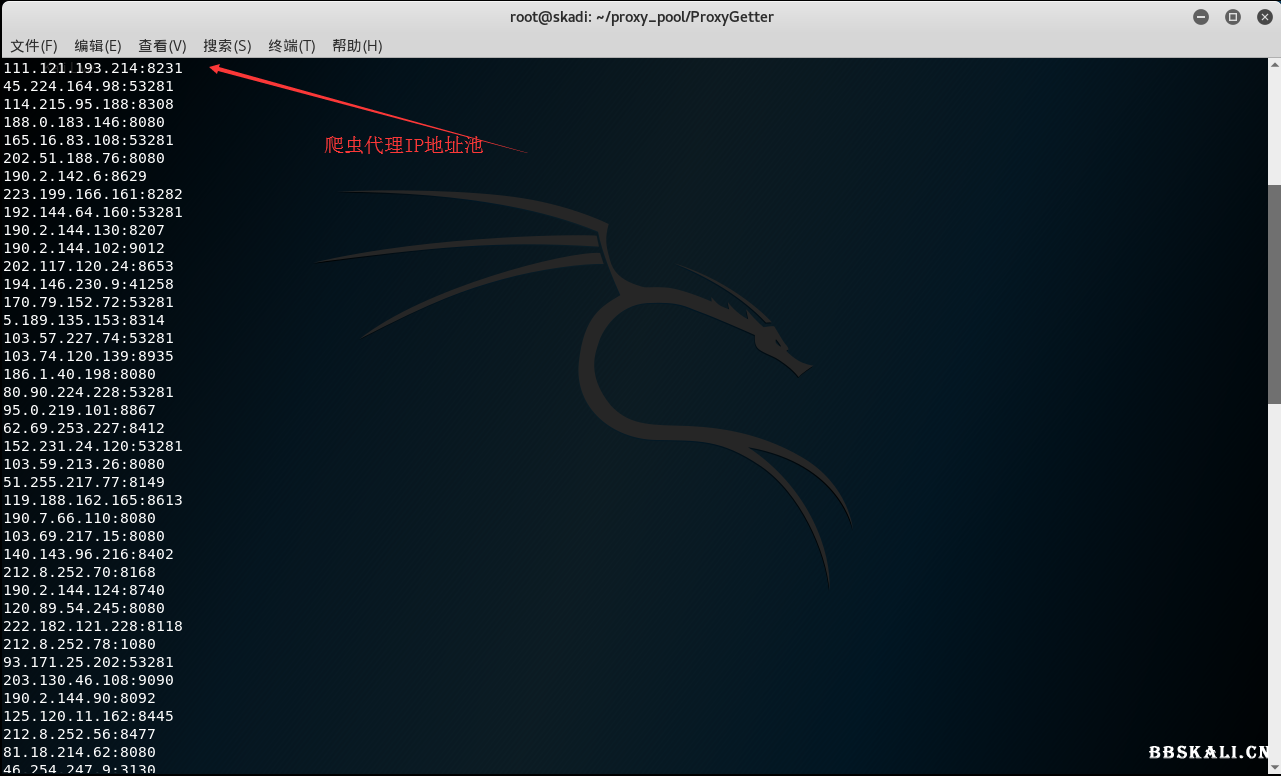The width and height of the screenshot is (1281, 776).
Task: Click the proxy entry 203.130.46.108:9090
Action: (x=88, y=680)
